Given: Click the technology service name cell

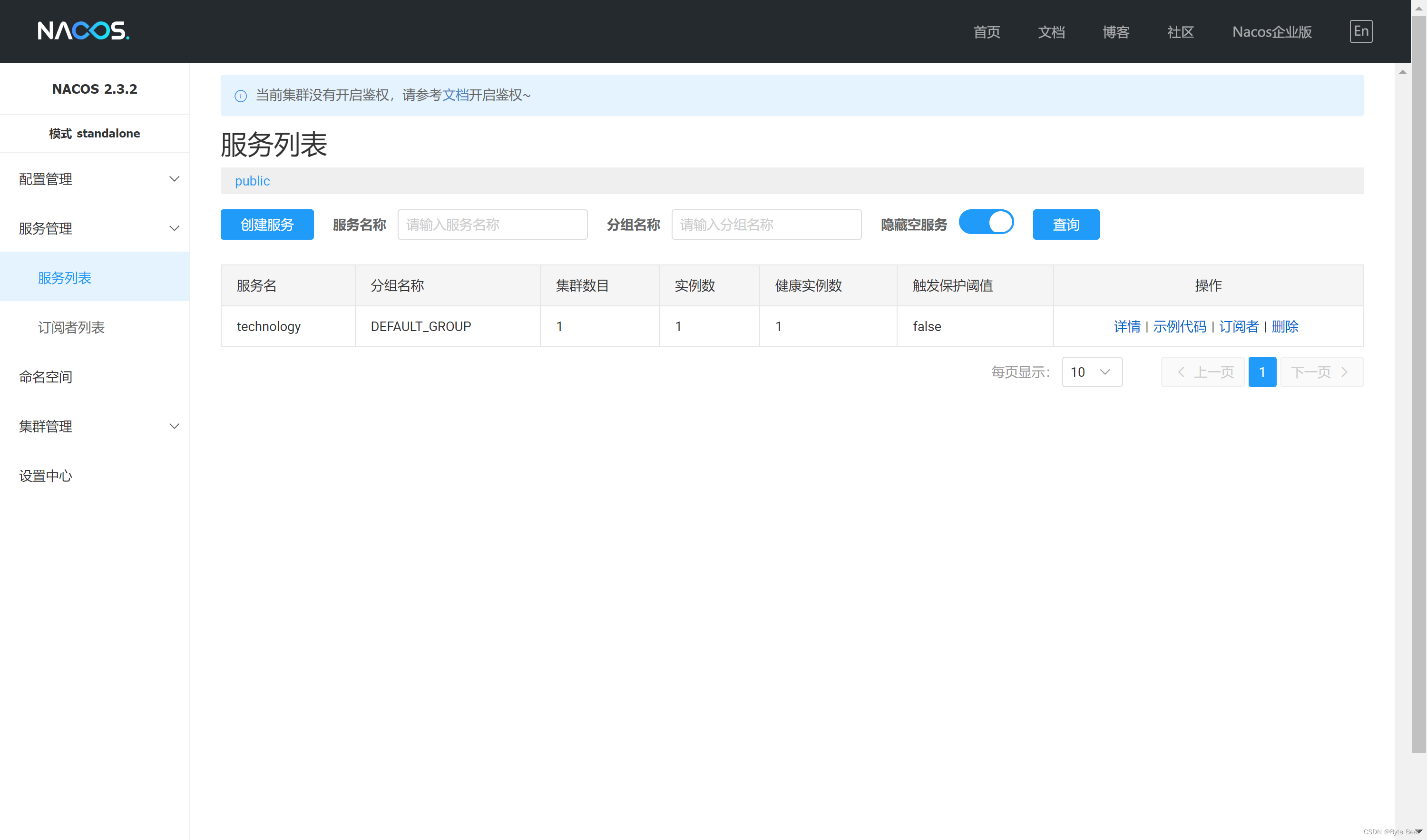Looking at the screenshot, I should click(x=288, y=326).
